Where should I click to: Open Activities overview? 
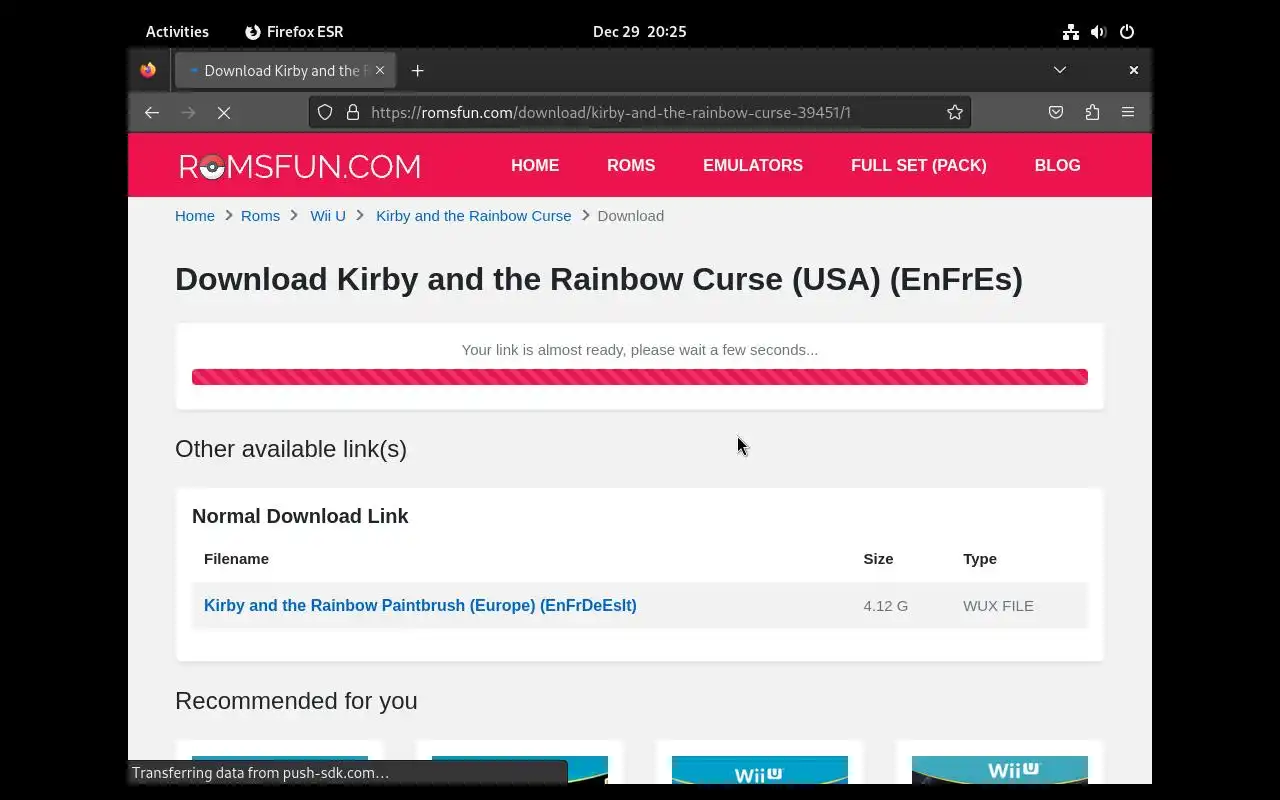177,31
